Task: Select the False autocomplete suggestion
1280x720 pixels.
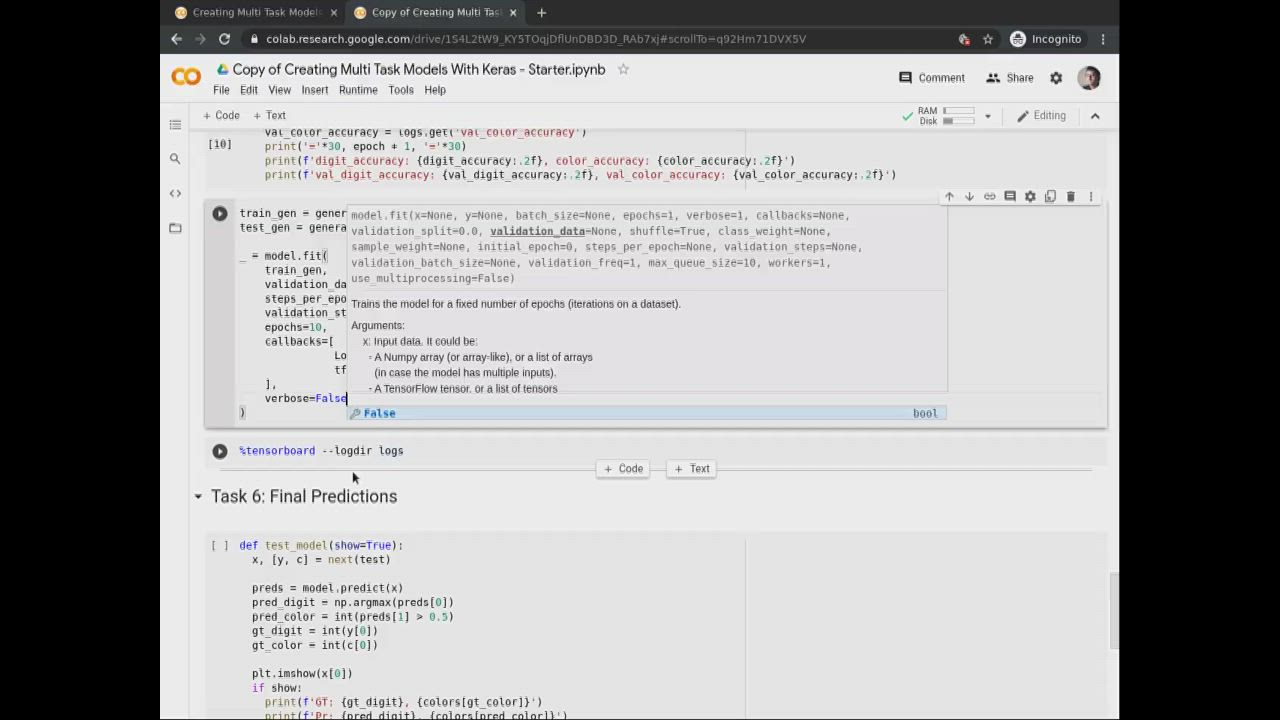Action: pos(380,413)
